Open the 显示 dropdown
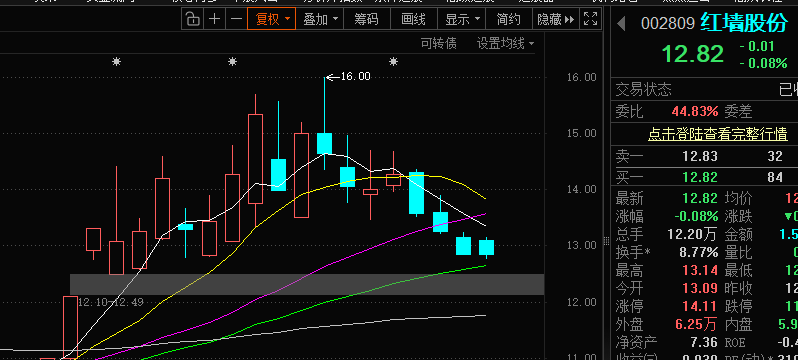Screen dimensions: 798x360 click(462, 19)
